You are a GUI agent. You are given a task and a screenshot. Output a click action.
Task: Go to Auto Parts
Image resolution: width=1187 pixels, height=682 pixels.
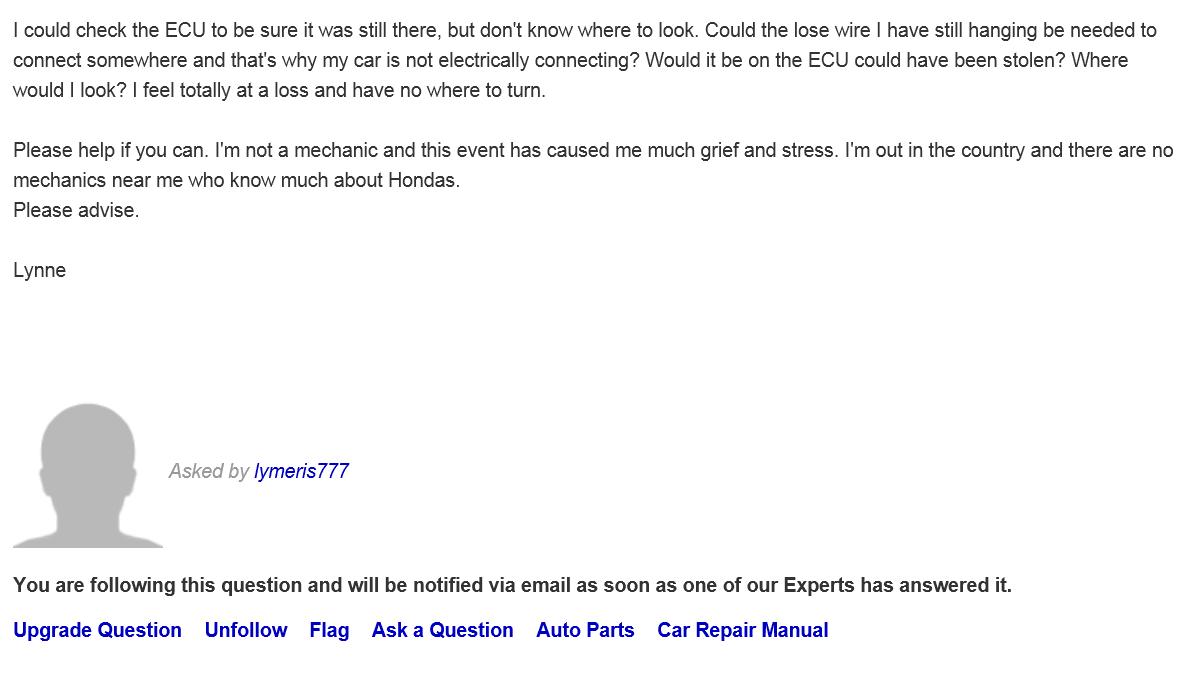tap(585, 630)
